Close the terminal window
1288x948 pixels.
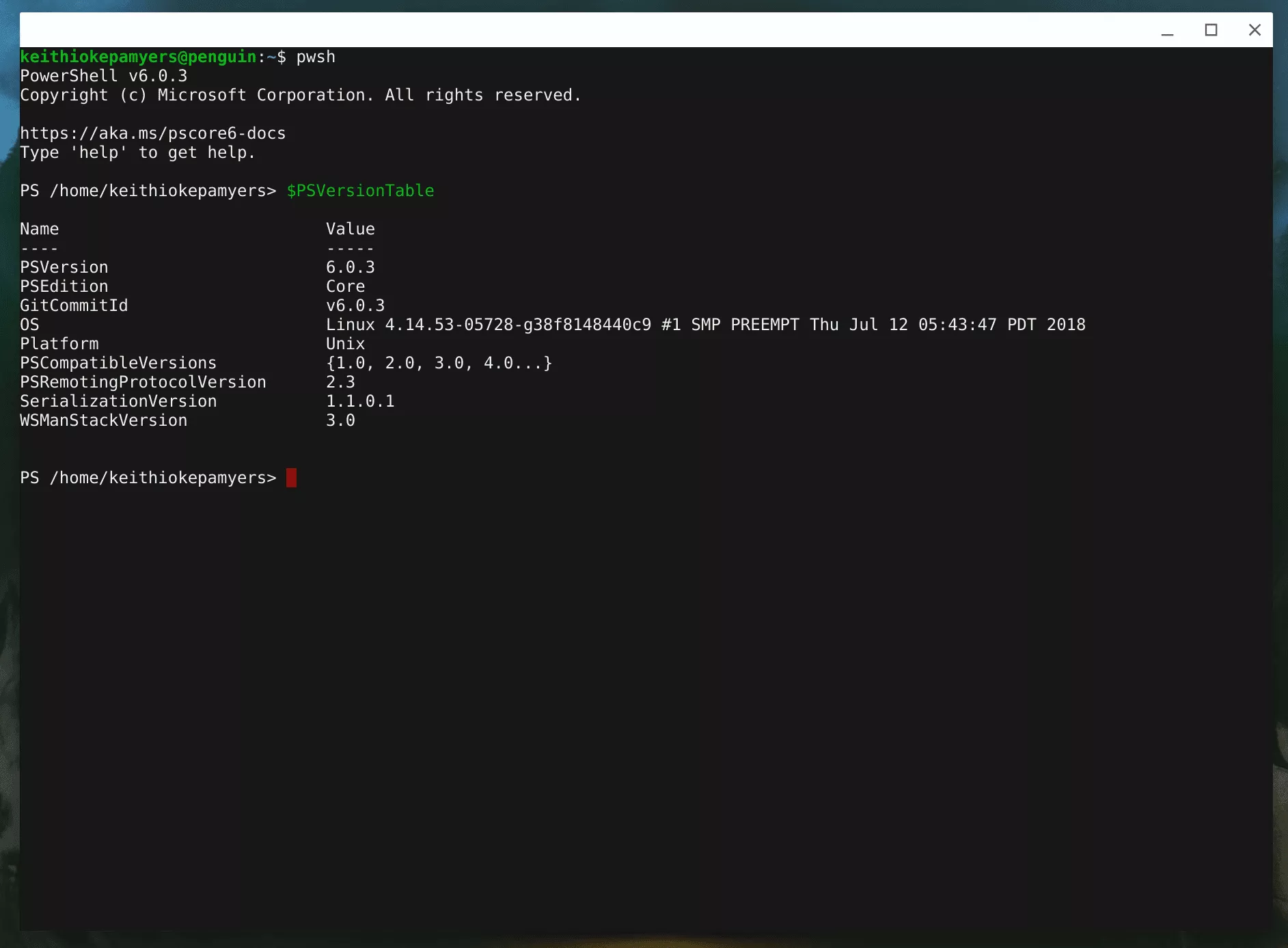(x=1255, y=30)
